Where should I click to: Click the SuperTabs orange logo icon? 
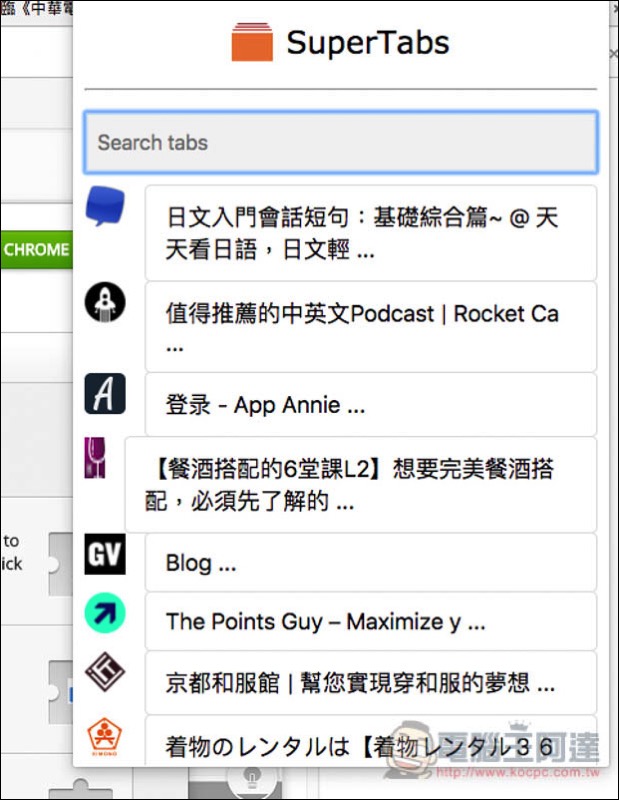[252, 42]
